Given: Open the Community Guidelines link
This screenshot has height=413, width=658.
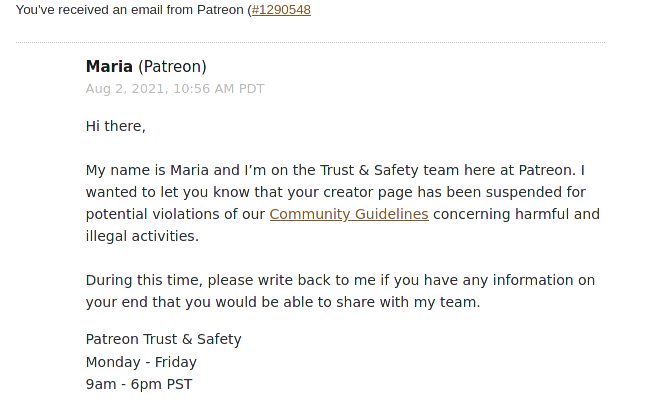Looking at the screenshot, I should [x=349, y=214].
